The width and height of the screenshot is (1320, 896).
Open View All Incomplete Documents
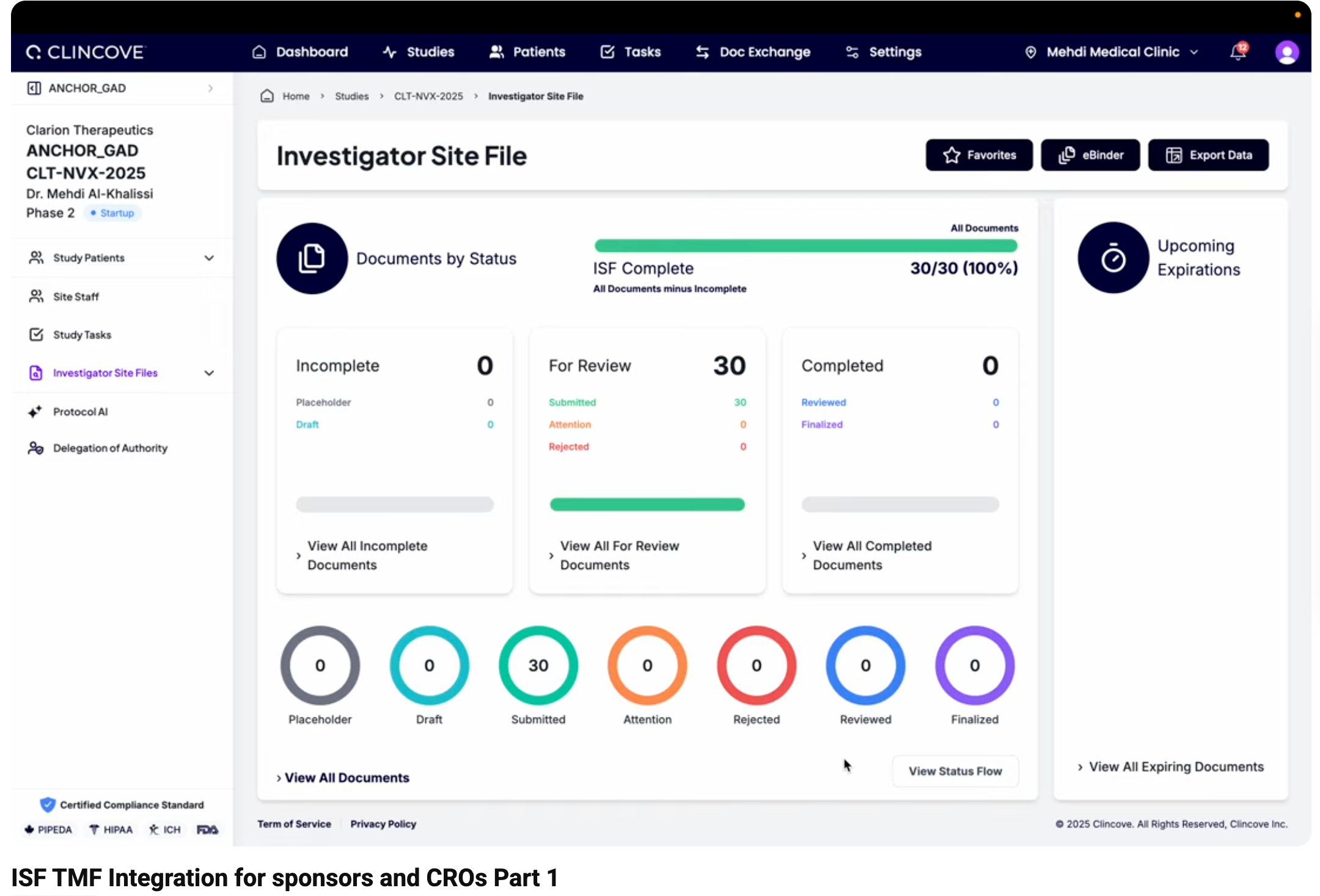point(367,555)
